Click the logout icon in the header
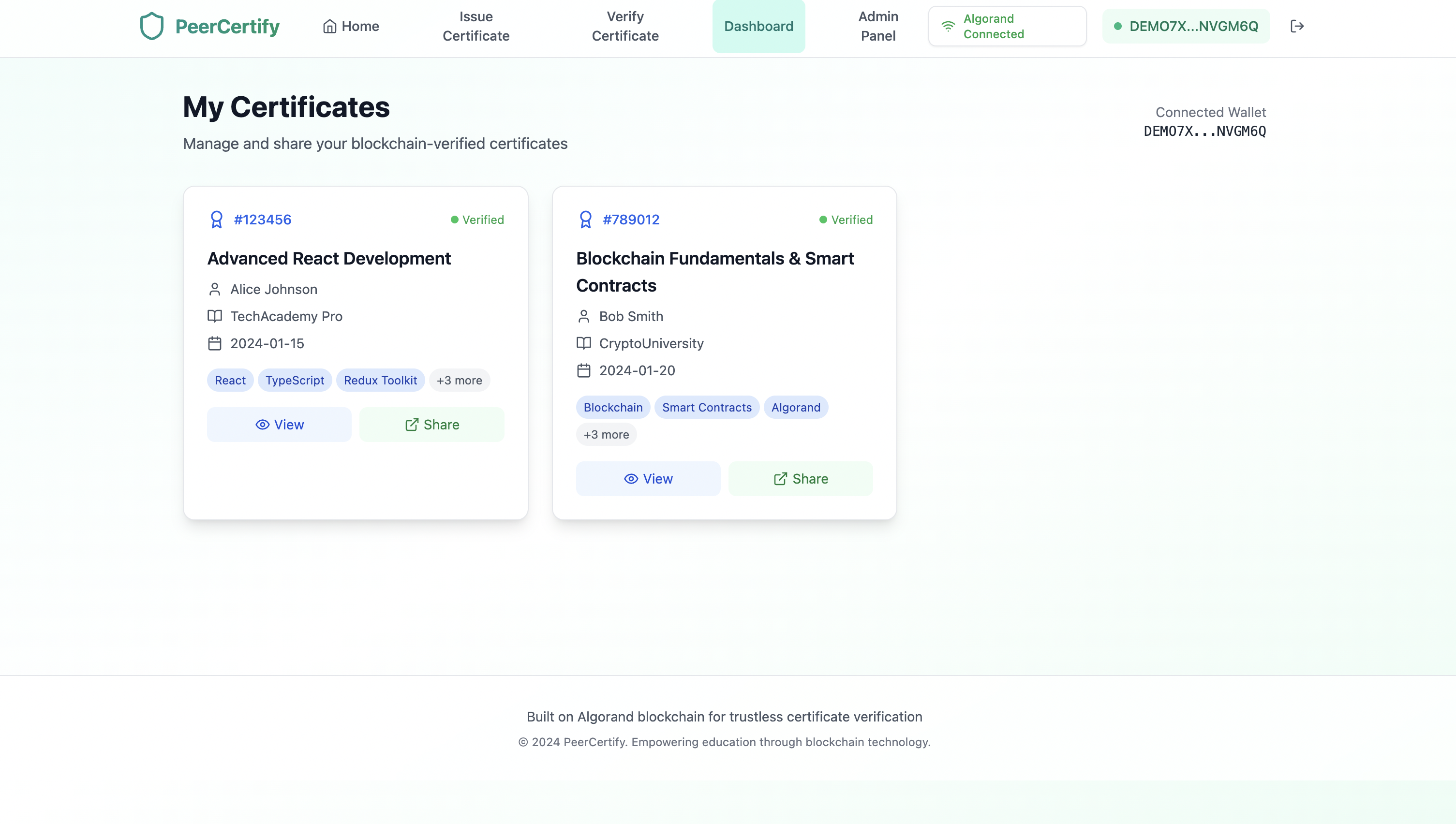The image size is (1456, 824). click(1297, 26)
